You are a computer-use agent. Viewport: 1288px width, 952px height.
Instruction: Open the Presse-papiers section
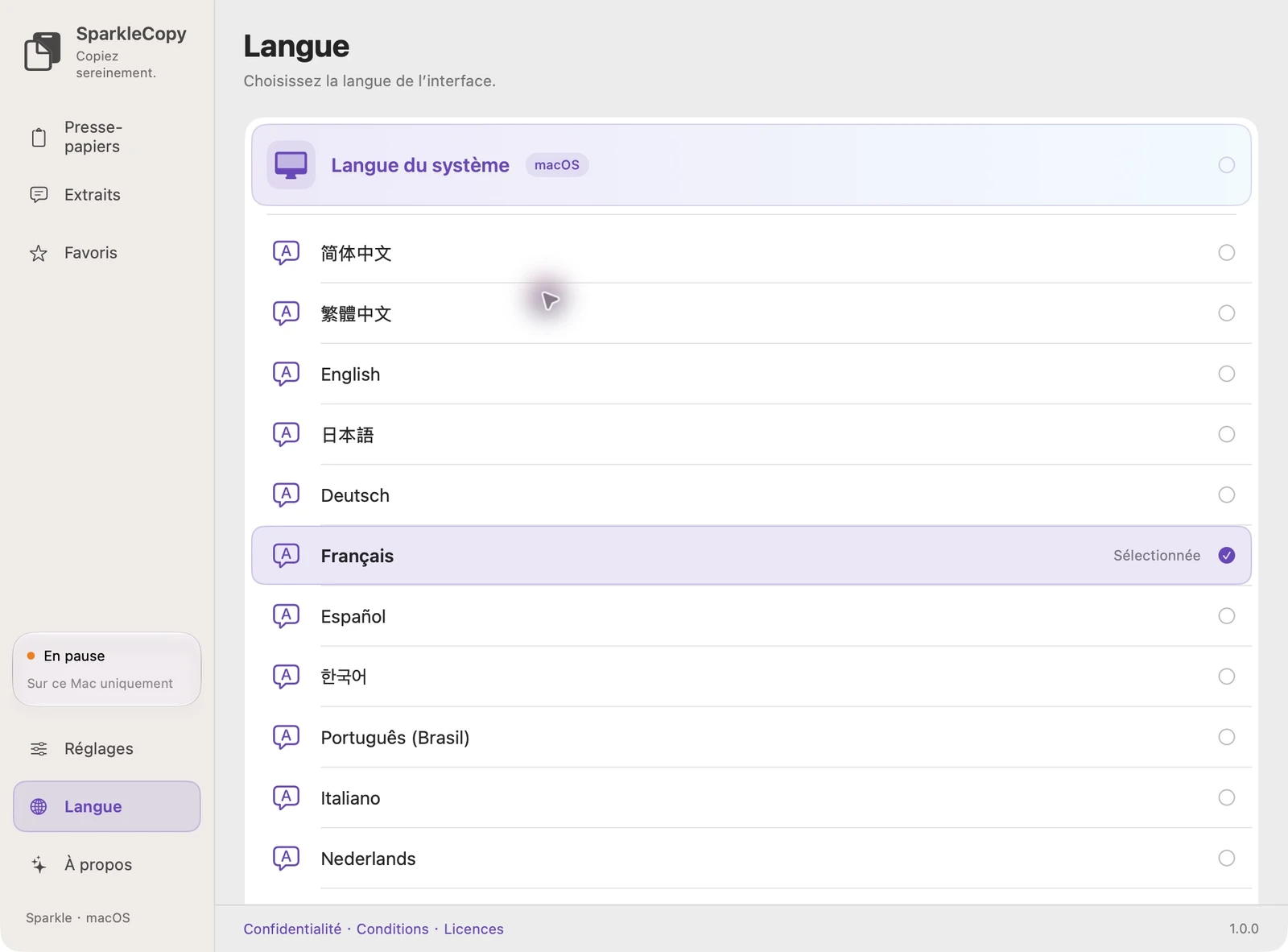[106, 137]
